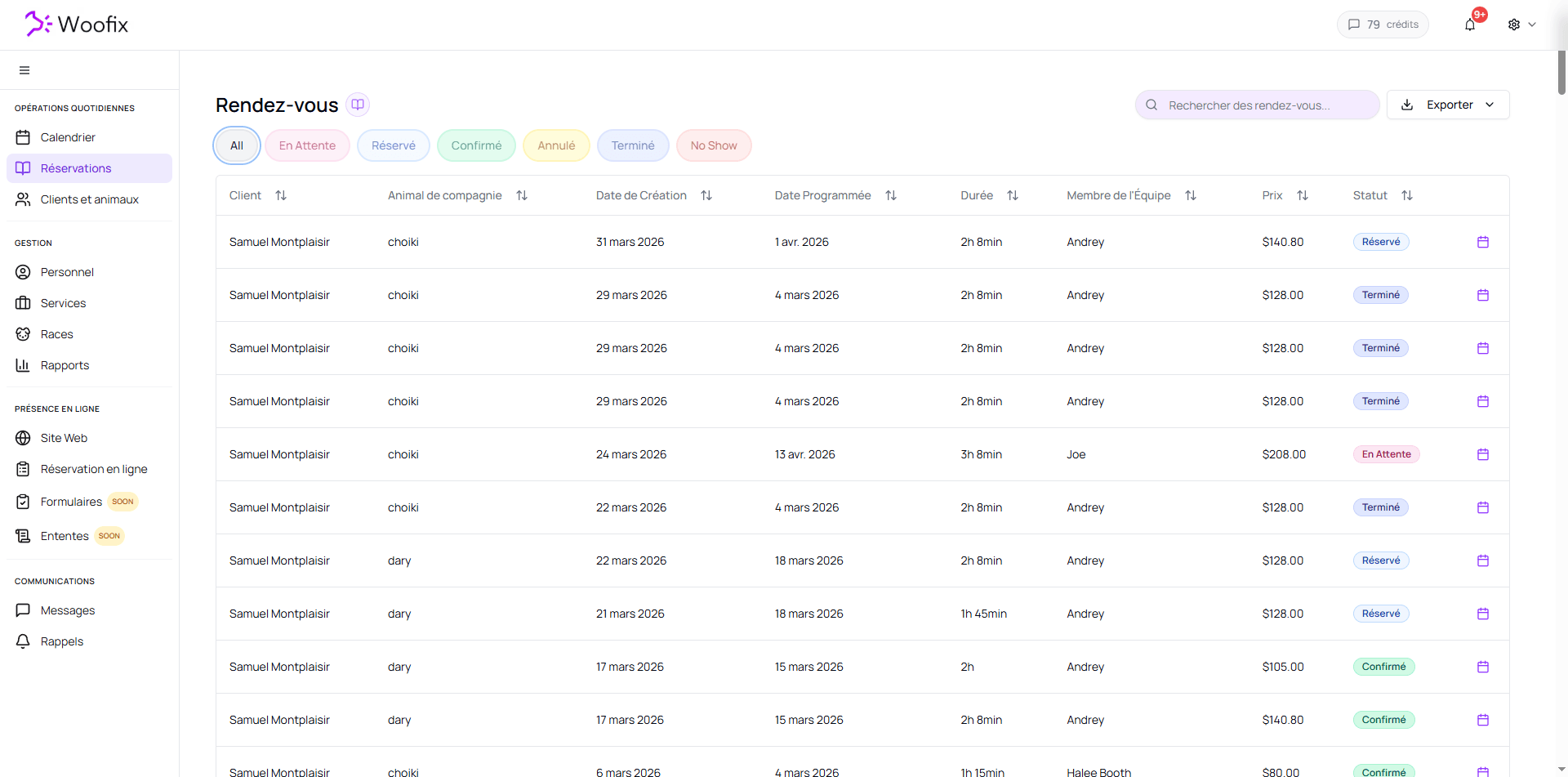Focus the Rechercher des rendez-vous search field
Image resolution: width=1568 pixels, height=777 pixels.
(1258, 105)
